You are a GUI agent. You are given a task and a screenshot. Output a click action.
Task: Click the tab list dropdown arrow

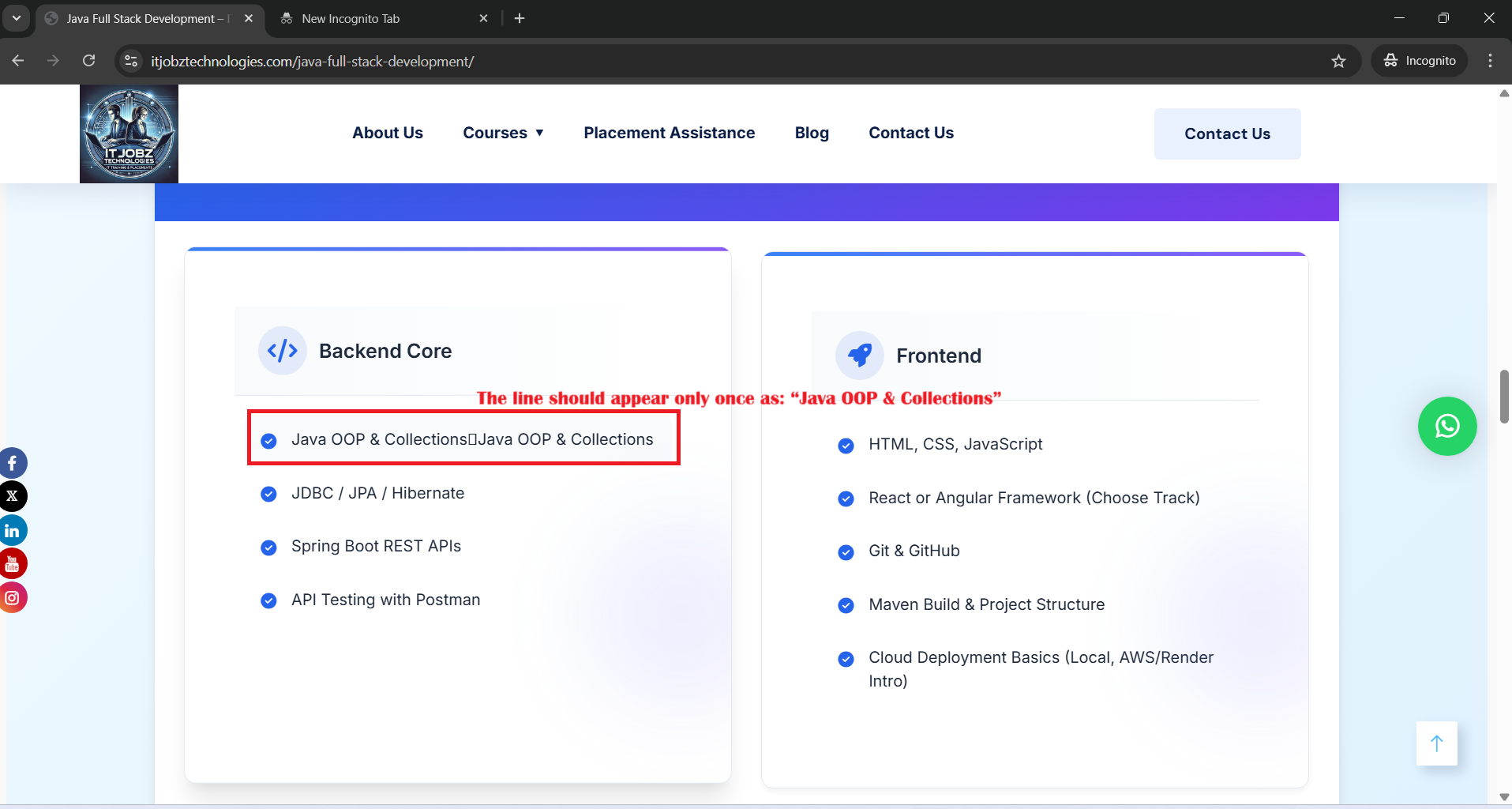(x=16, y=18)
